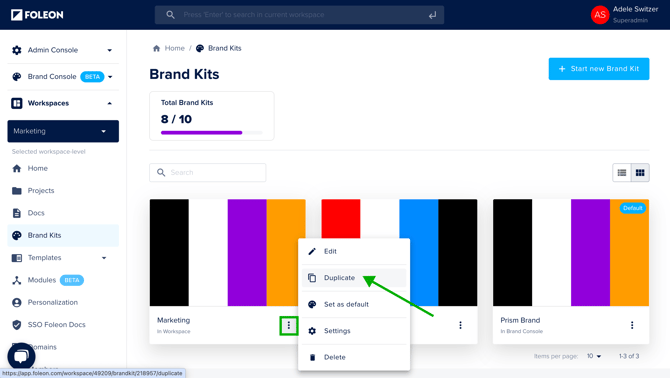Click the Workspaces board icon

coord(17,103)
